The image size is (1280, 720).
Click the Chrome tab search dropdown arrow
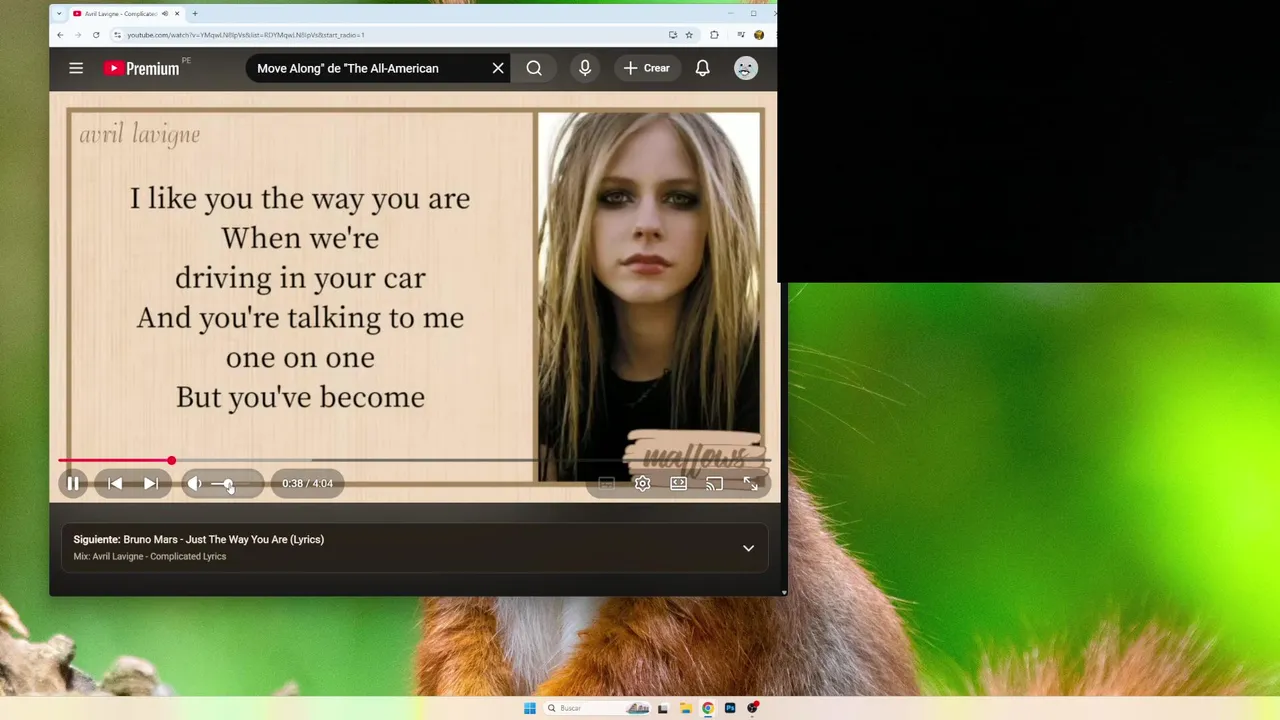59,14
